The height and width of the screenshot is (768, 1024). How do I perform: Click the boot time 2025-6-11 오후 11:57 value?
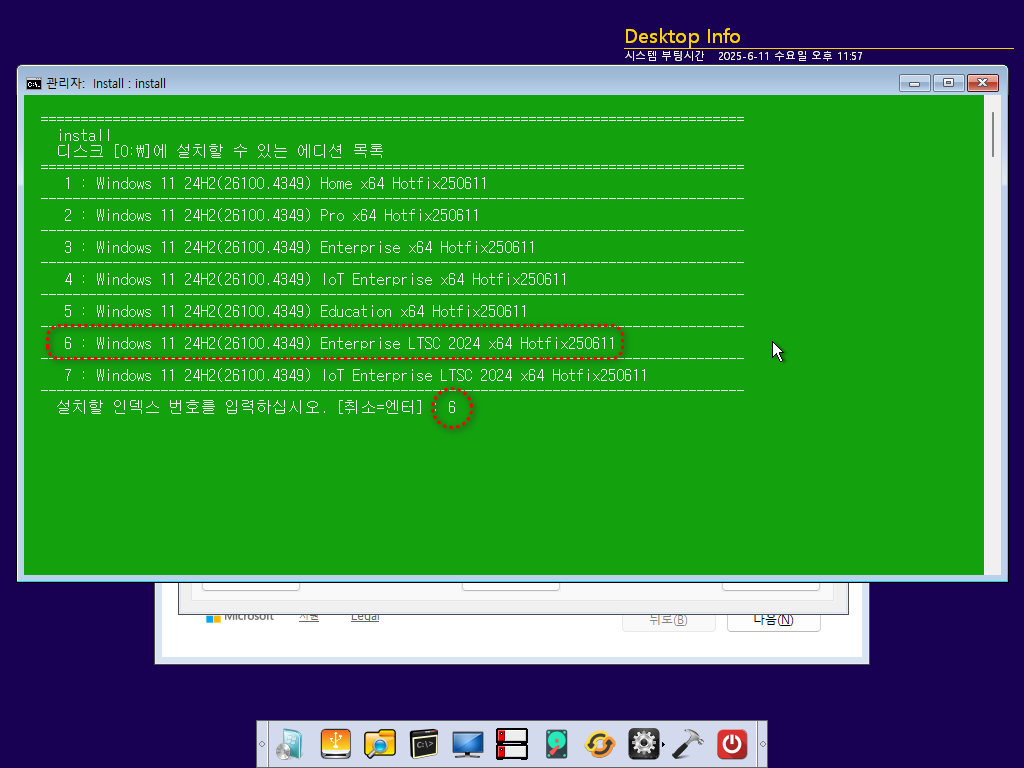point(790,56)
